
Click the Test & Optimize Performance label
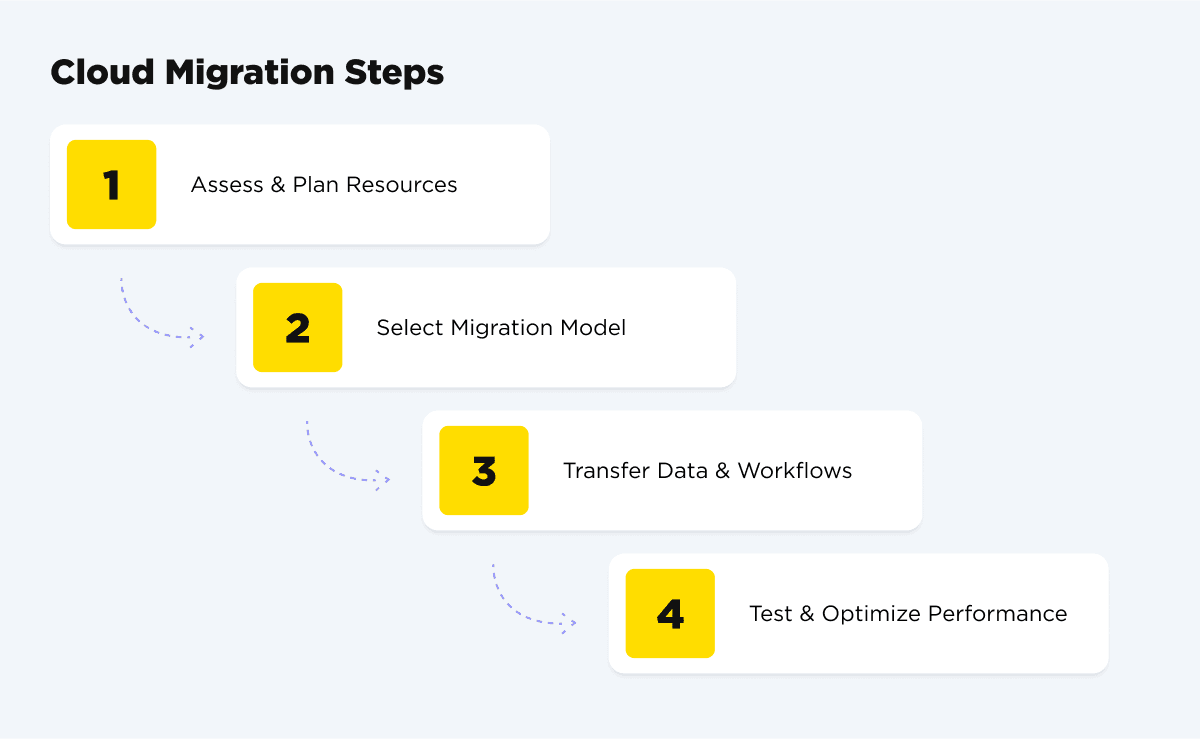point(908,613)
